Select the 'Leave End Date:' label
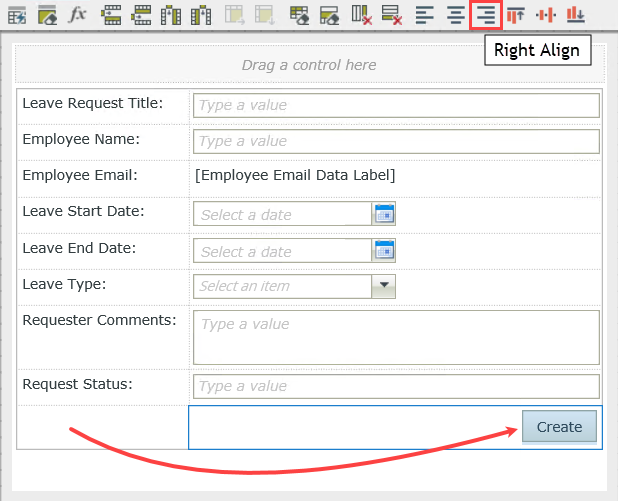618x501 pixels. tap(79, 248)
